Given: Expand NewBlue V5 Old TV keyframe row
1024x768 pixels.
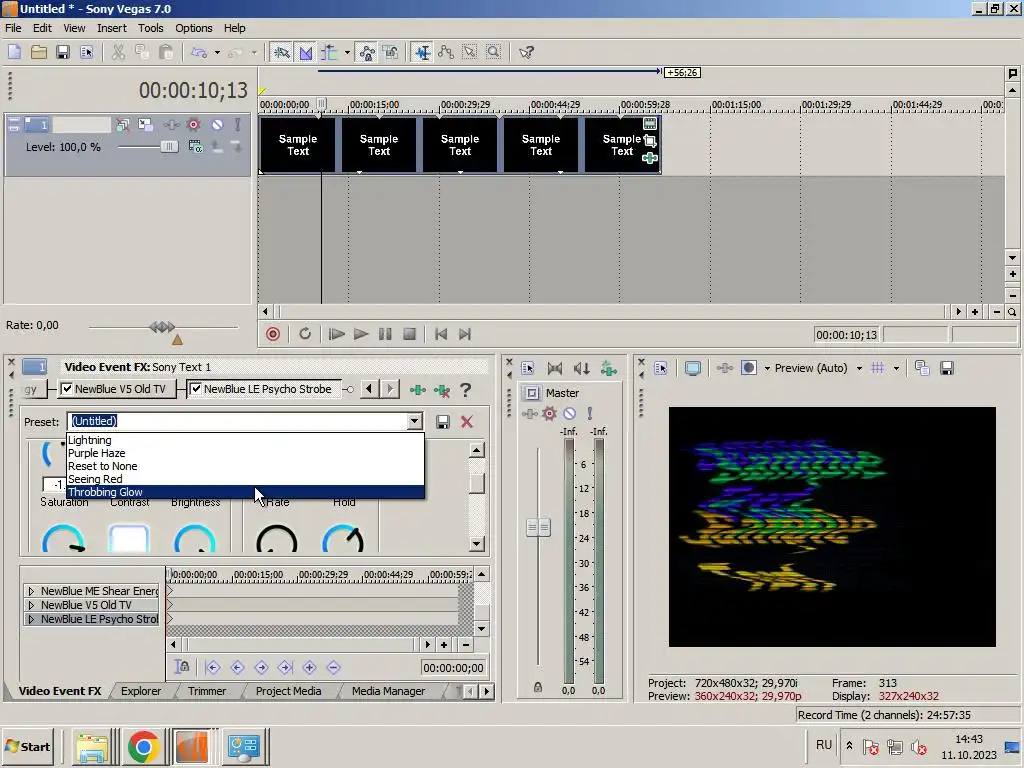Looking at the screenshot, I should click(x=31, y=605).
